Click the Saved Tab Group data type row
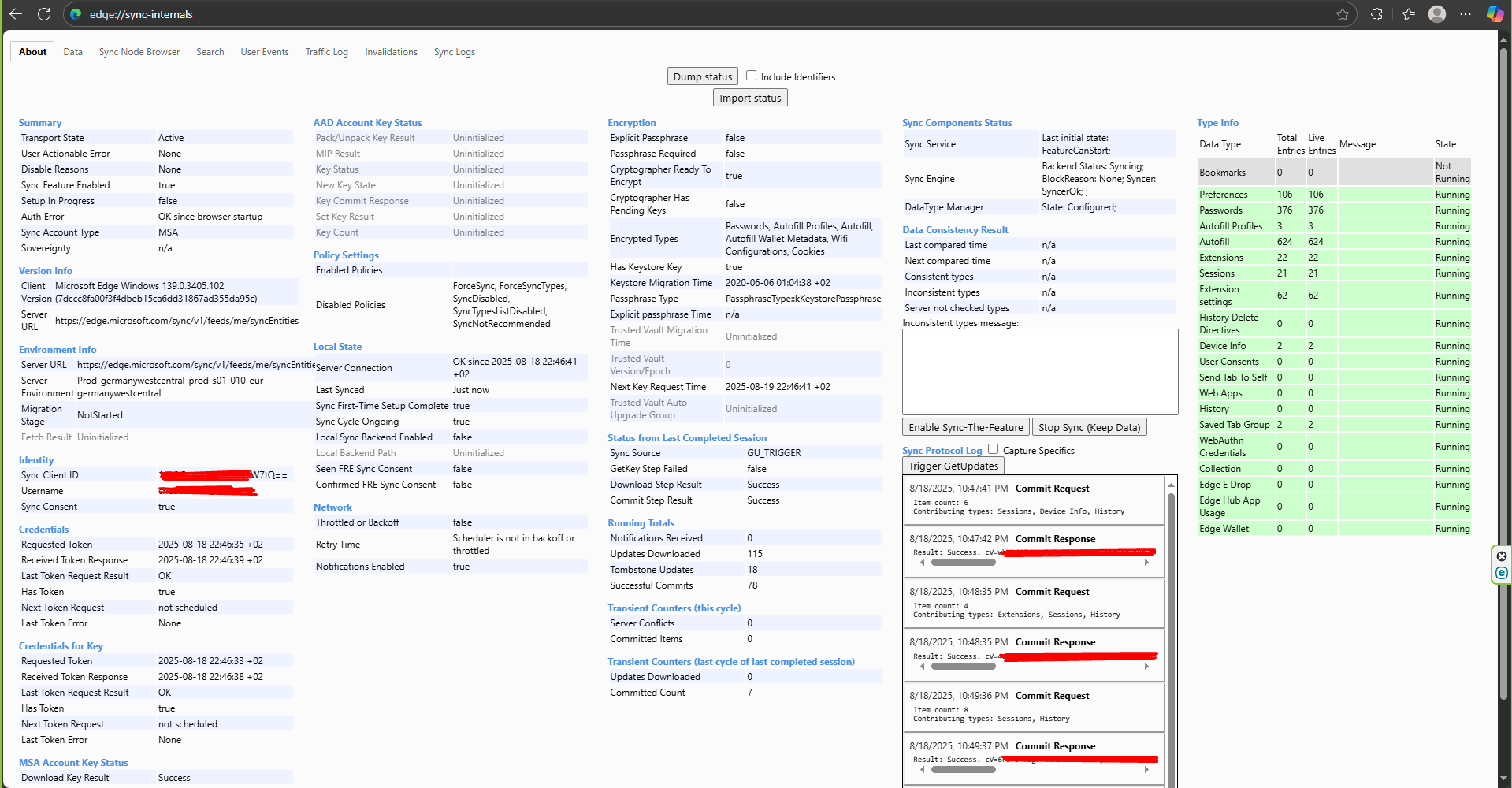This screenshot has width=1512, height=788. (x=1333, y=425)
